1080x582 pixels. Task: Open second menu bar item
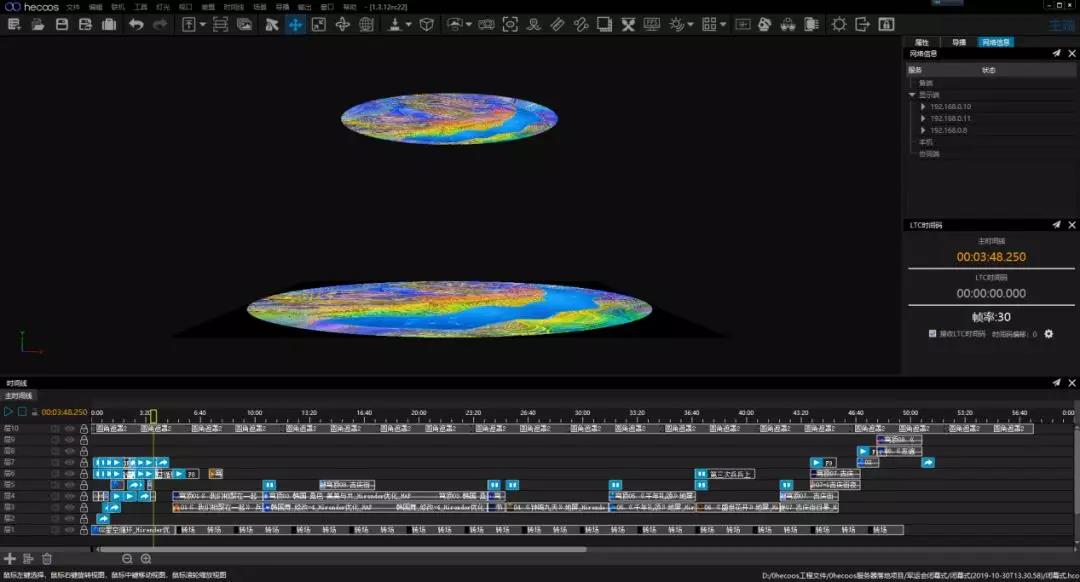(x=95, y=7)
